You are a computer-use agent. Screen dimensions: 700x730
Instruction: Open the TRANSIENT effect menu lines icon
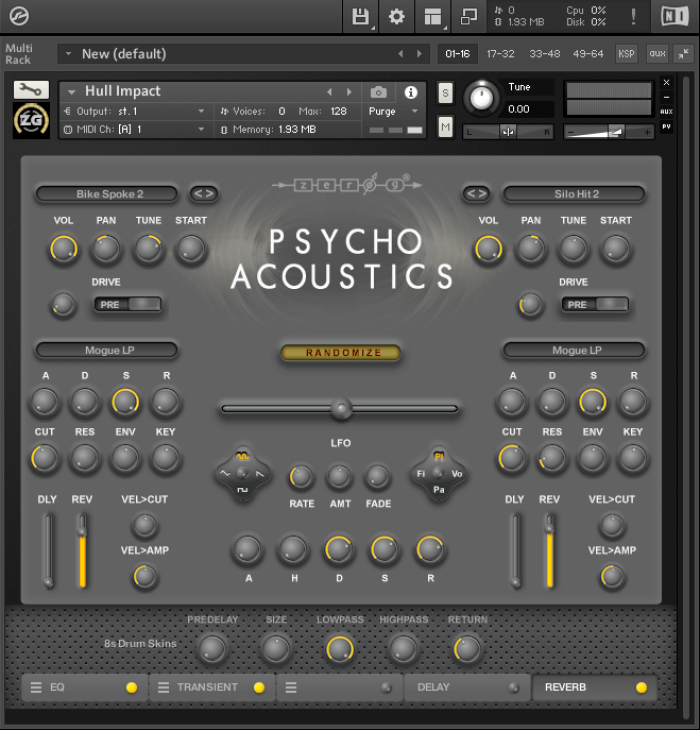click(x=163, y=687)
